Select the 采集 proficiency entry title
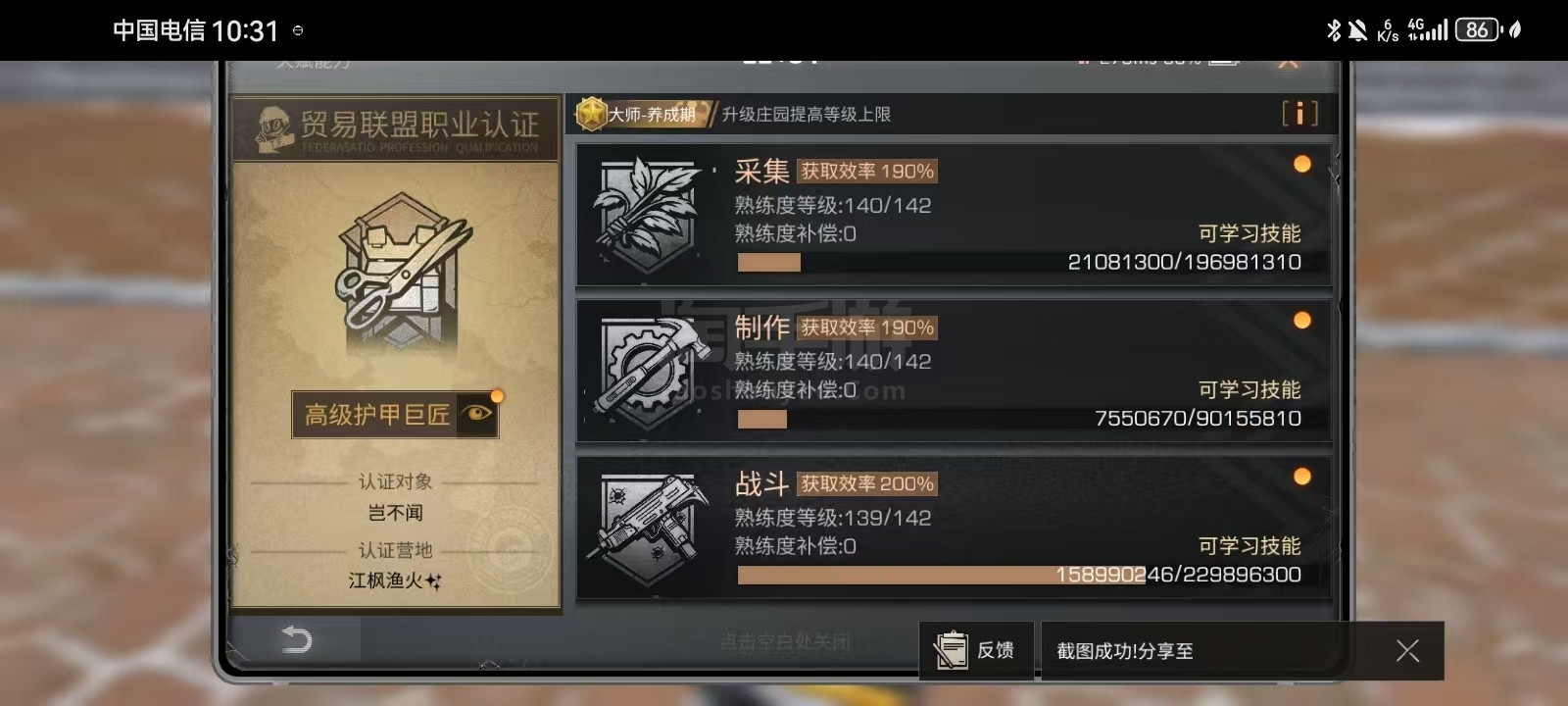1568x706 pixels. coord(761,172)
